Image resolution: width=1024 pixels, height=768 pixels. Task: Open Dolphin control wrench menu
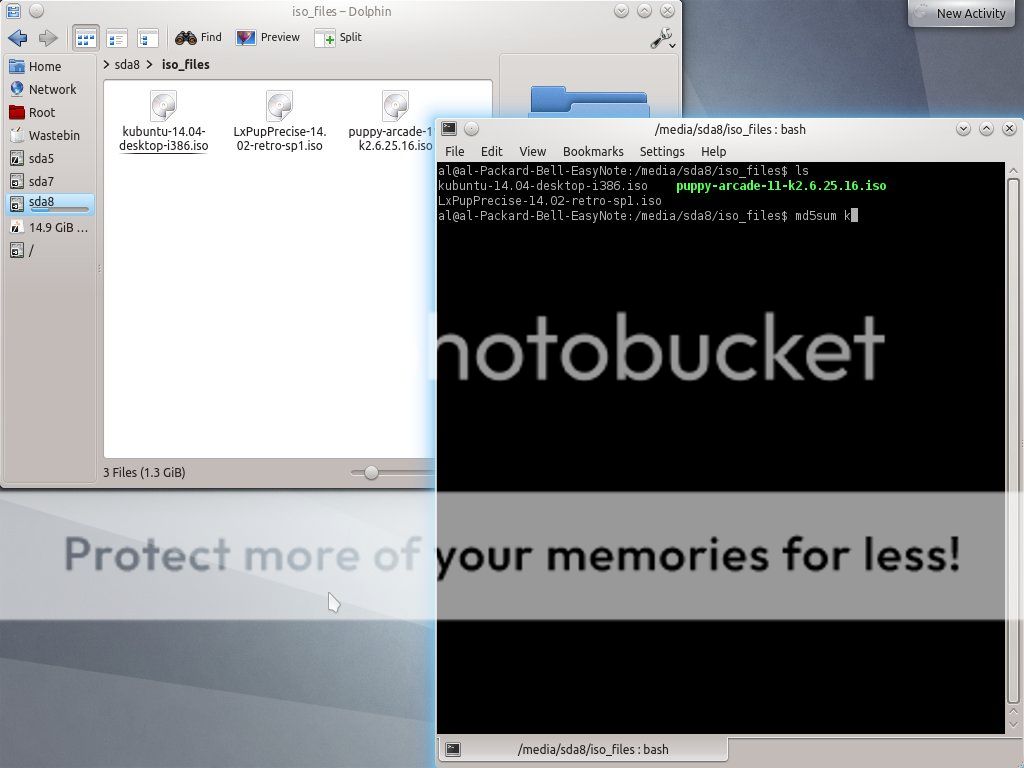[663, 39]
